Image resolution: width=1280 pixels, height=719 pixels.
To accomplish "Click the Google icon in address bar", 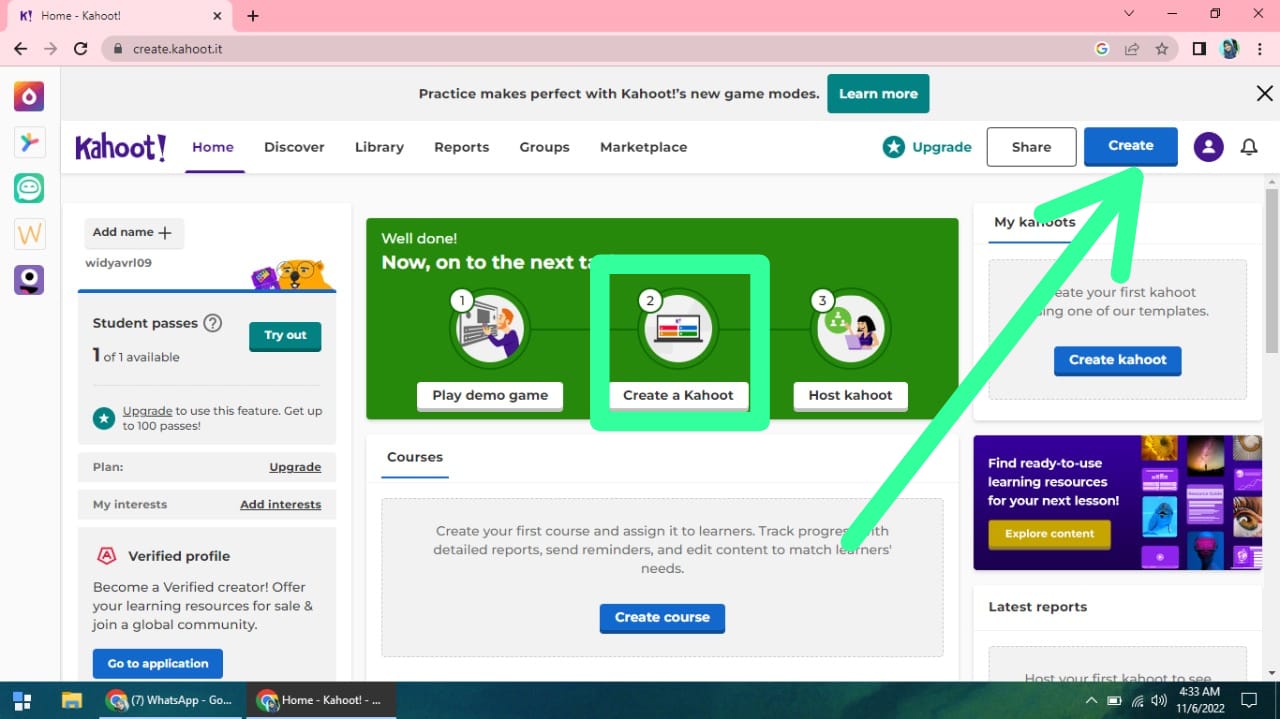I will tap(1102, 49).
